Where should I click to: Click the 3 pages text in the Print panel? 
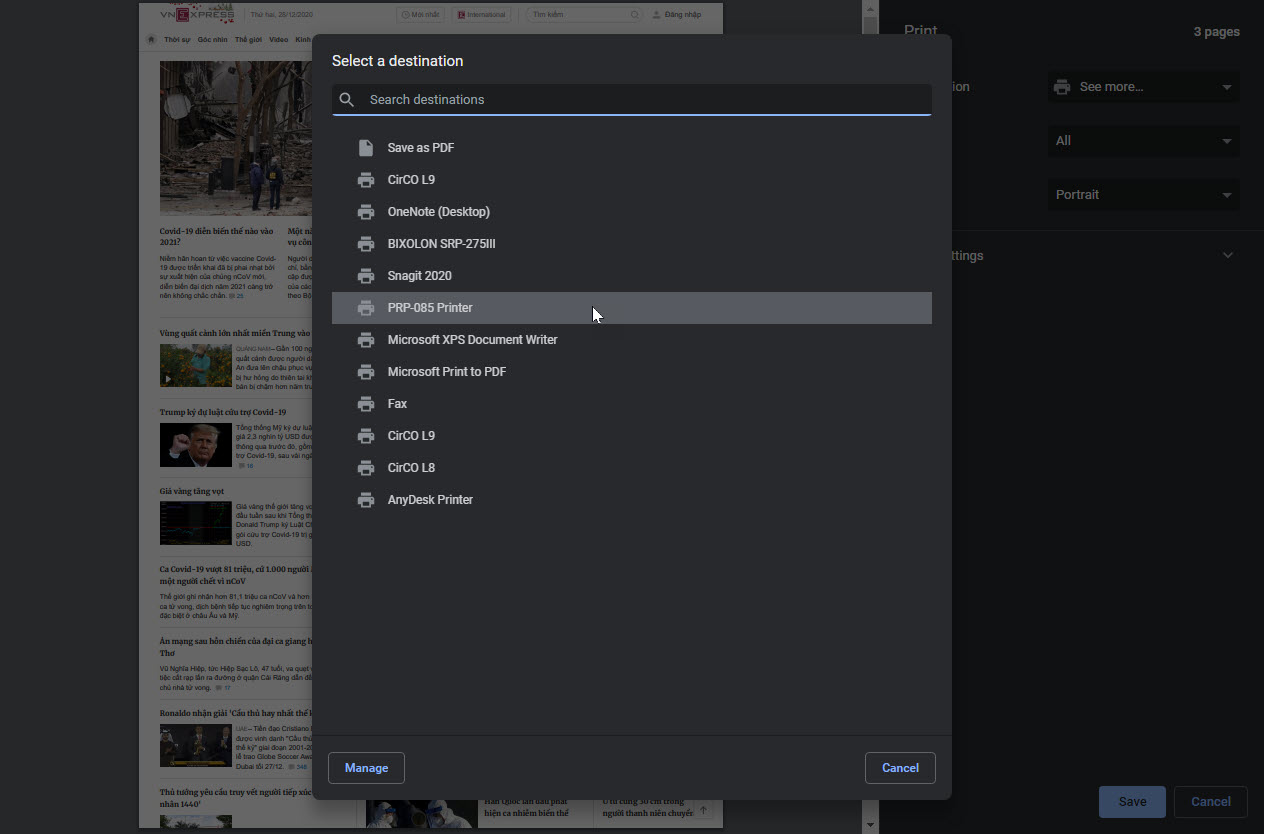tap(1216, 32)
